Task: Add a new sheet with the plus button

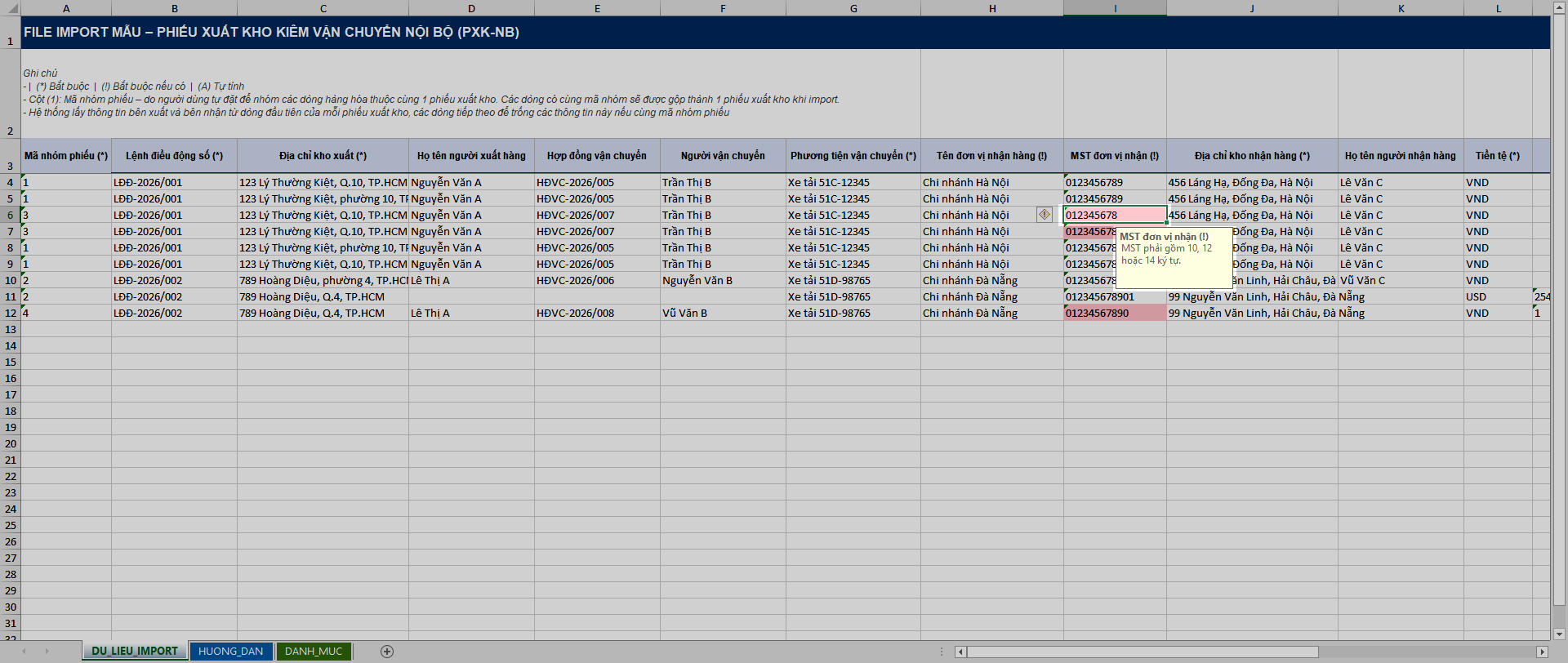Action: point(387,652)
